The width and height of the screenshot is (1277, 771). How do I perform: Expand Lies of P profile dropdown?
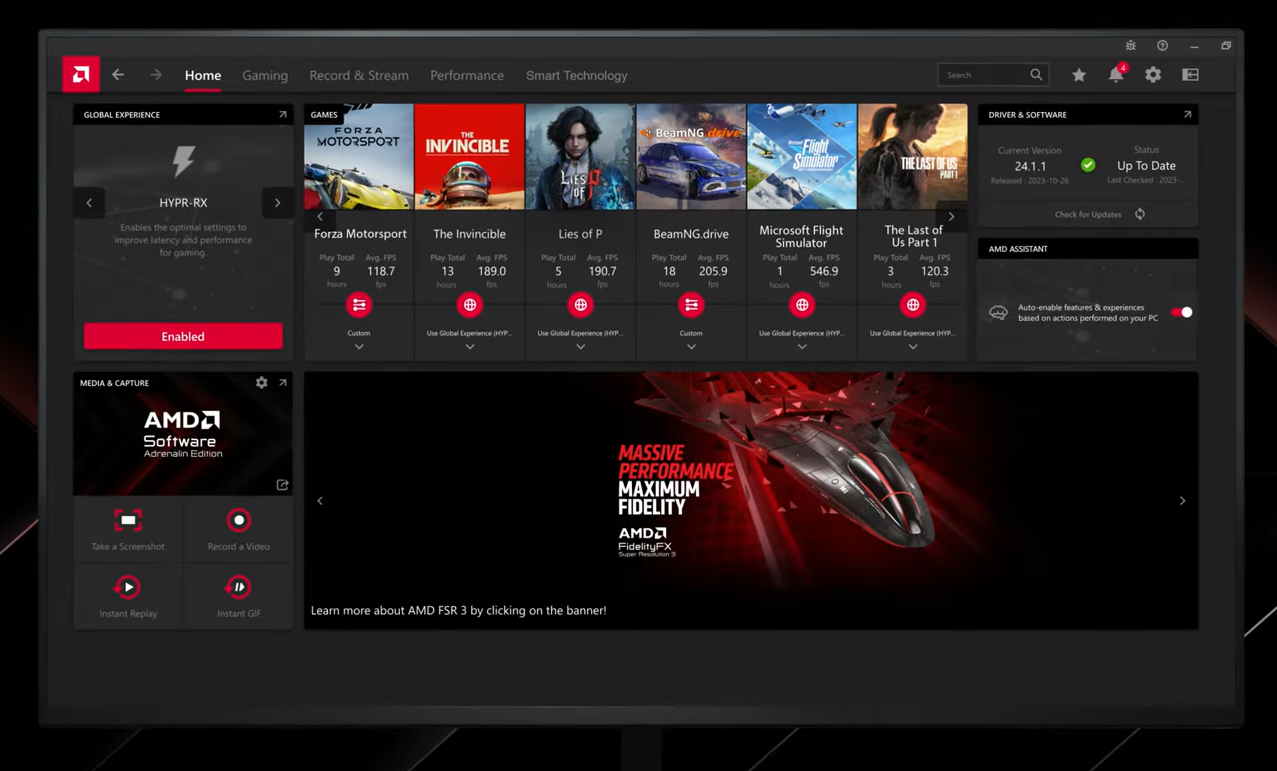(x=580, y=347)
